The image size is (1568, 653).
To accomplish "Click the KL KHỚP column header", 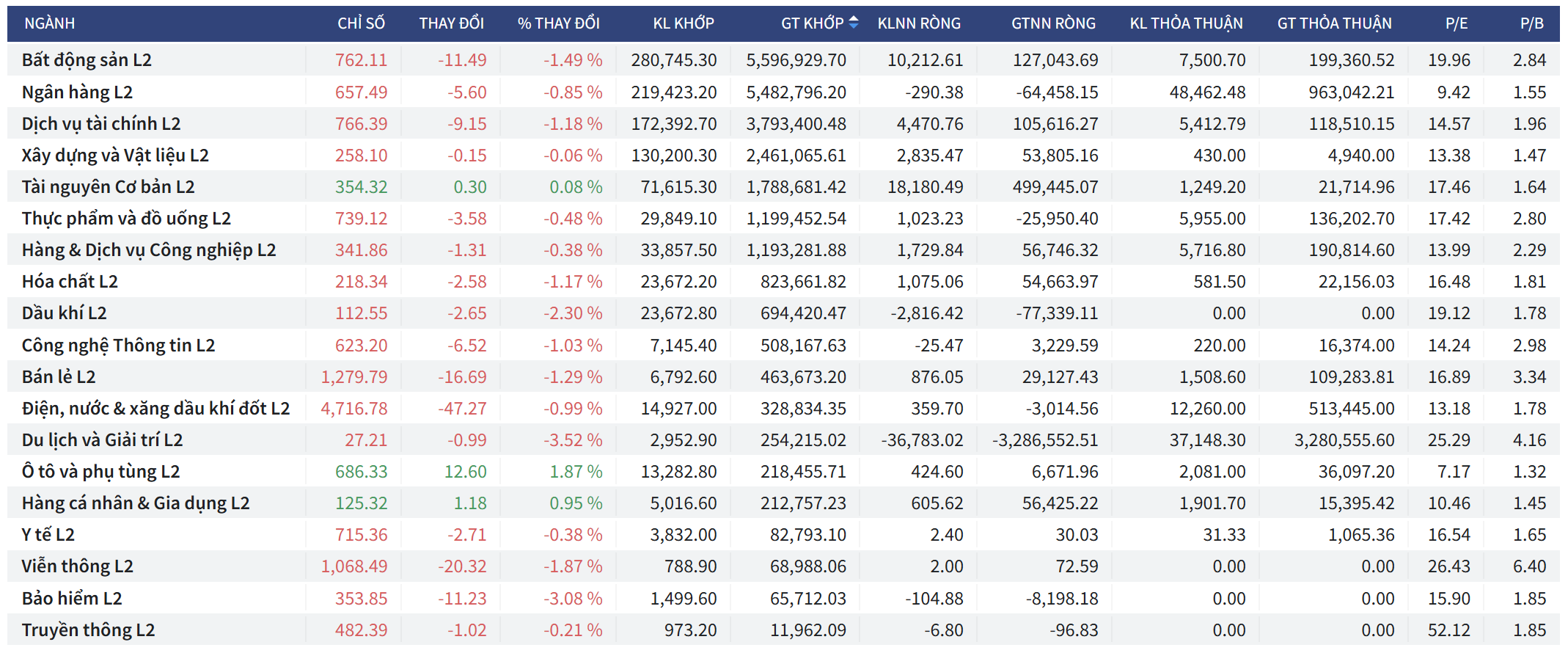I will click(x=683, y=23).
